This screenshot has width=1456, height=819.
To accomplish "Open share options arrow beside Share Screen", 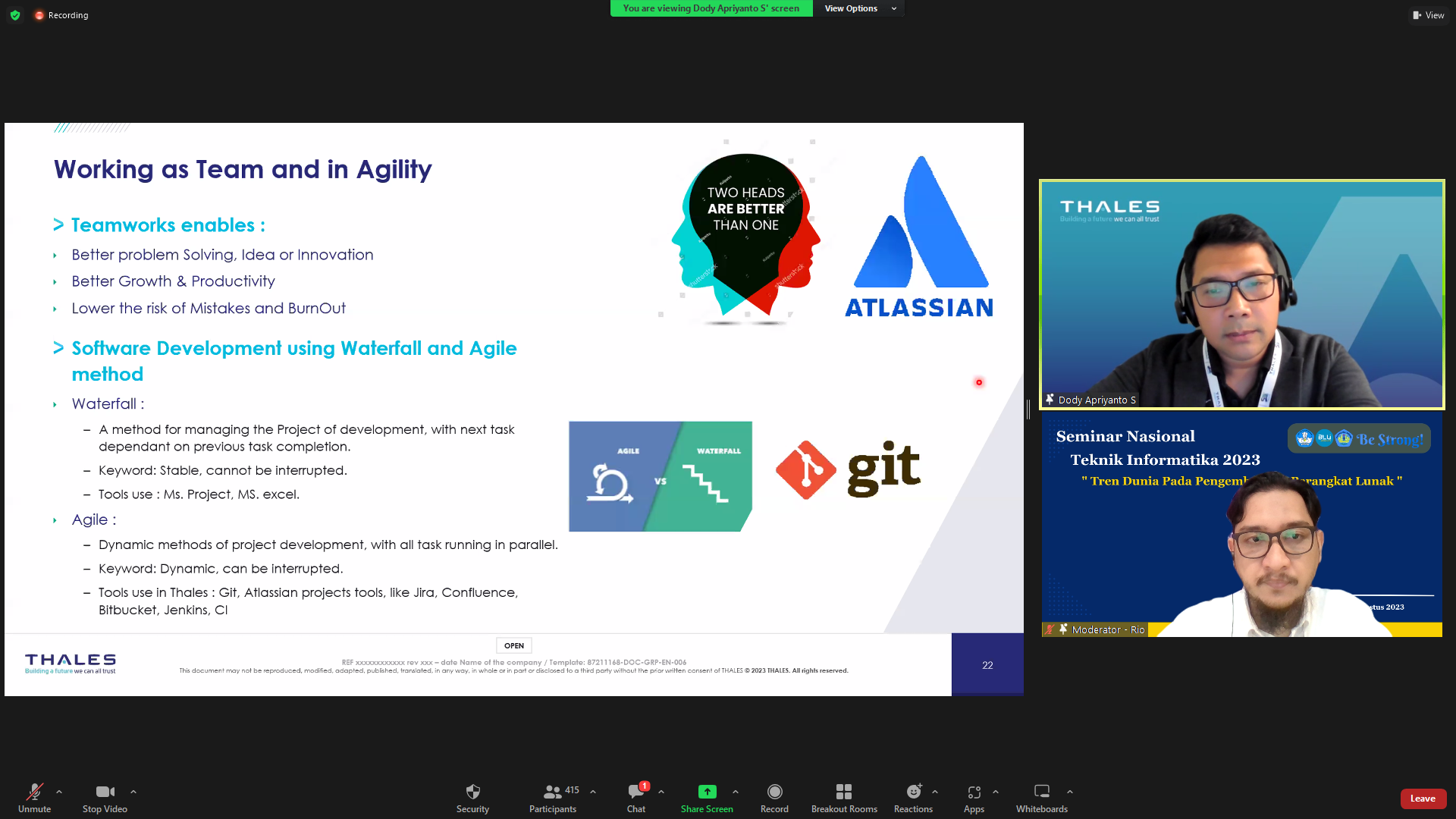I will click(736, 792).
